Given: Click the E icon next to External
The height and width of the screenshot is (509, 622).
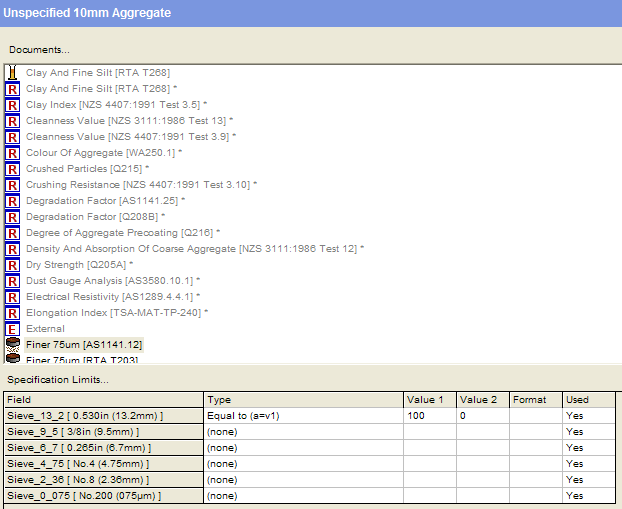Looking at the screenshot, I should (x=13, y=329).
